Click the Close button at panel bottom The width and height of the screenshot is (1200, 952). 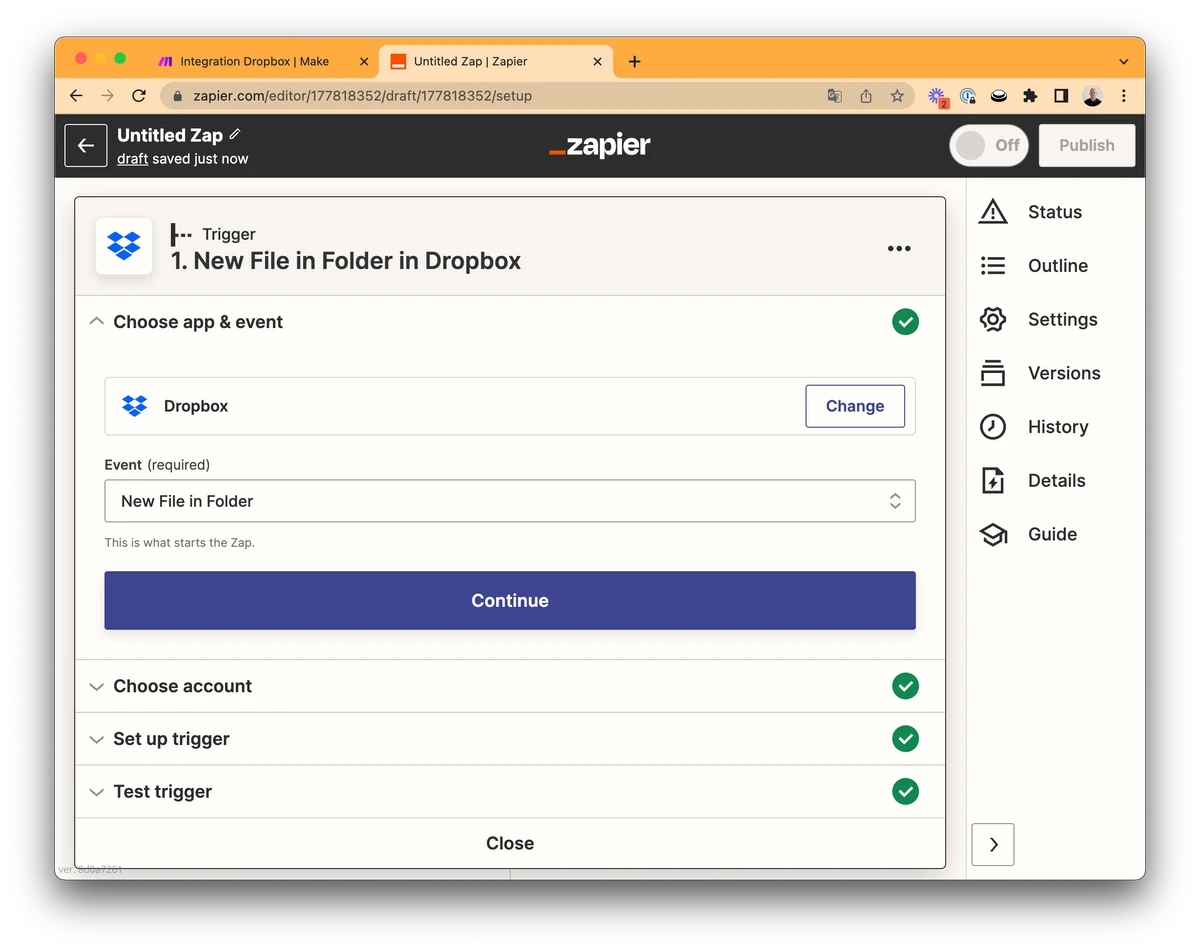[x=510, y=843]
